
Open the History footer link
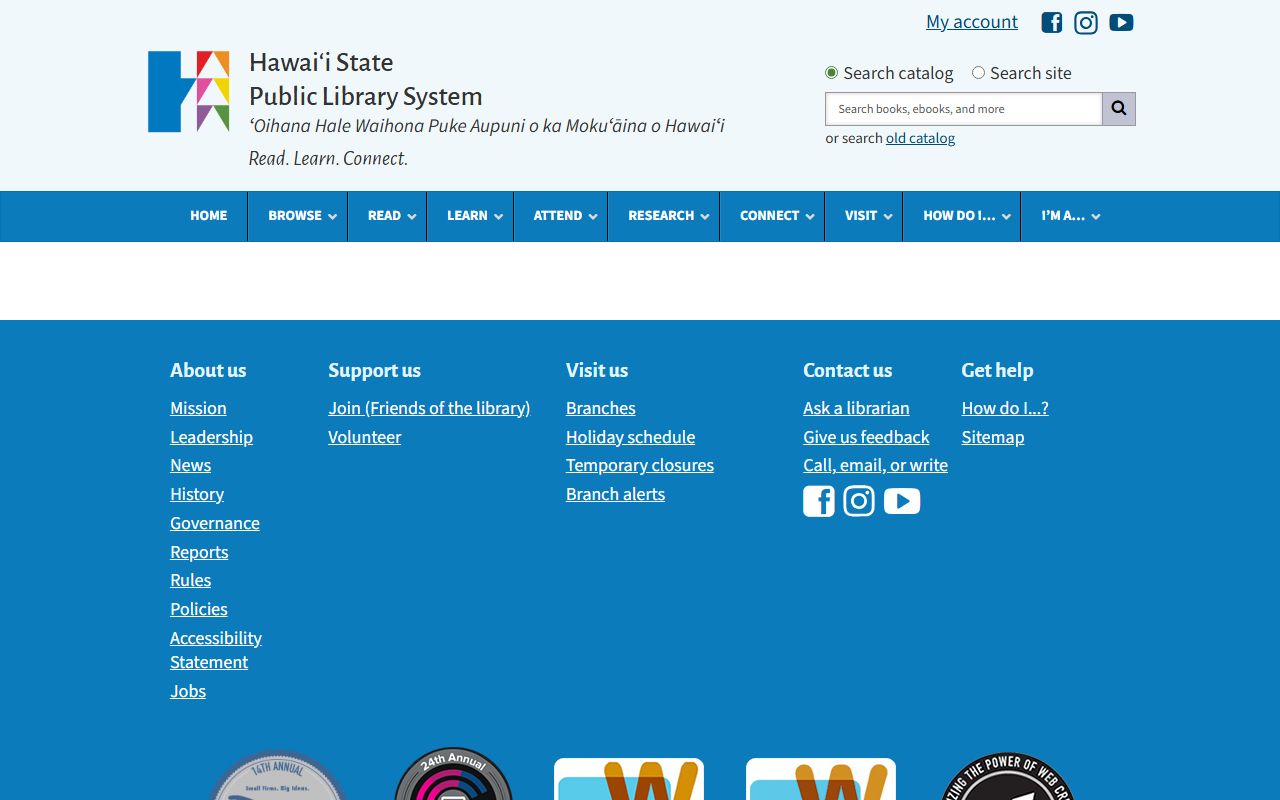click(197, 494)
